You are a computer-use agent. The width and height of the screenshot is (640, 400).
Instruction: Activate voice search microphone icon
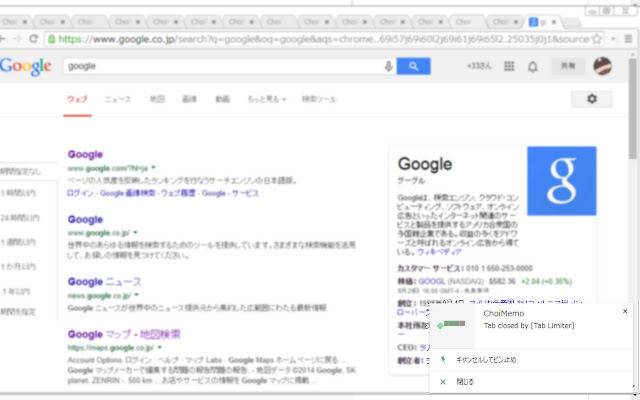[x=388, y=66]
